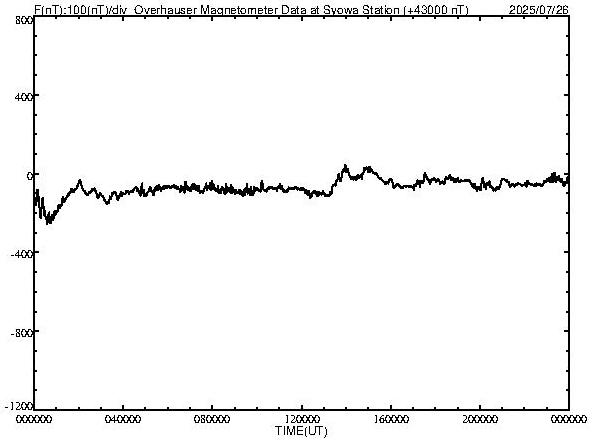Click the TIME(UT) axis title
Viewport: 592px width, 440px height.
(301, 431)
